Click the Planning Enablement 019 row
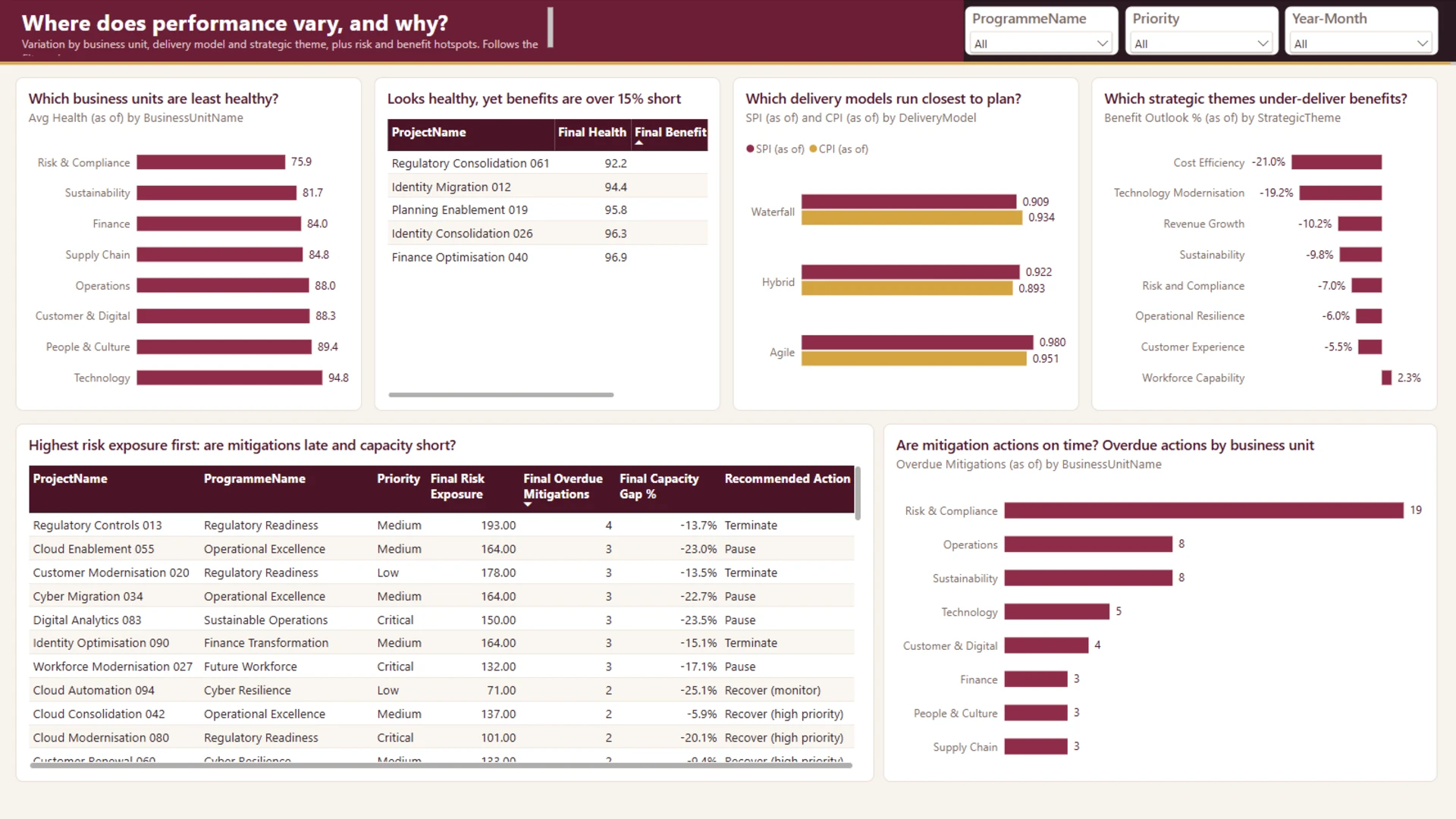Image resolution: width=1456 pixels, height=819 pixels. click(548, 210)
